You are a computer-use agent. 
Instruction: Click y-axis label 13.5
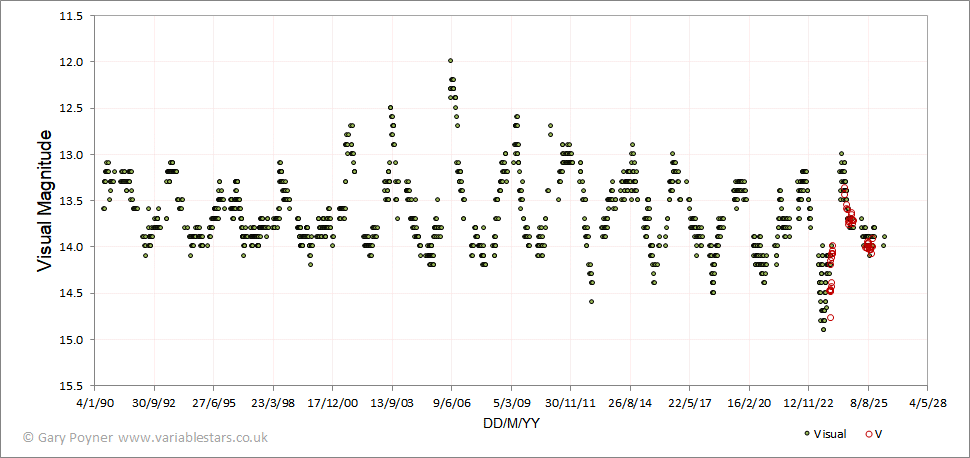pyautogui.click(x=71, y=201)
